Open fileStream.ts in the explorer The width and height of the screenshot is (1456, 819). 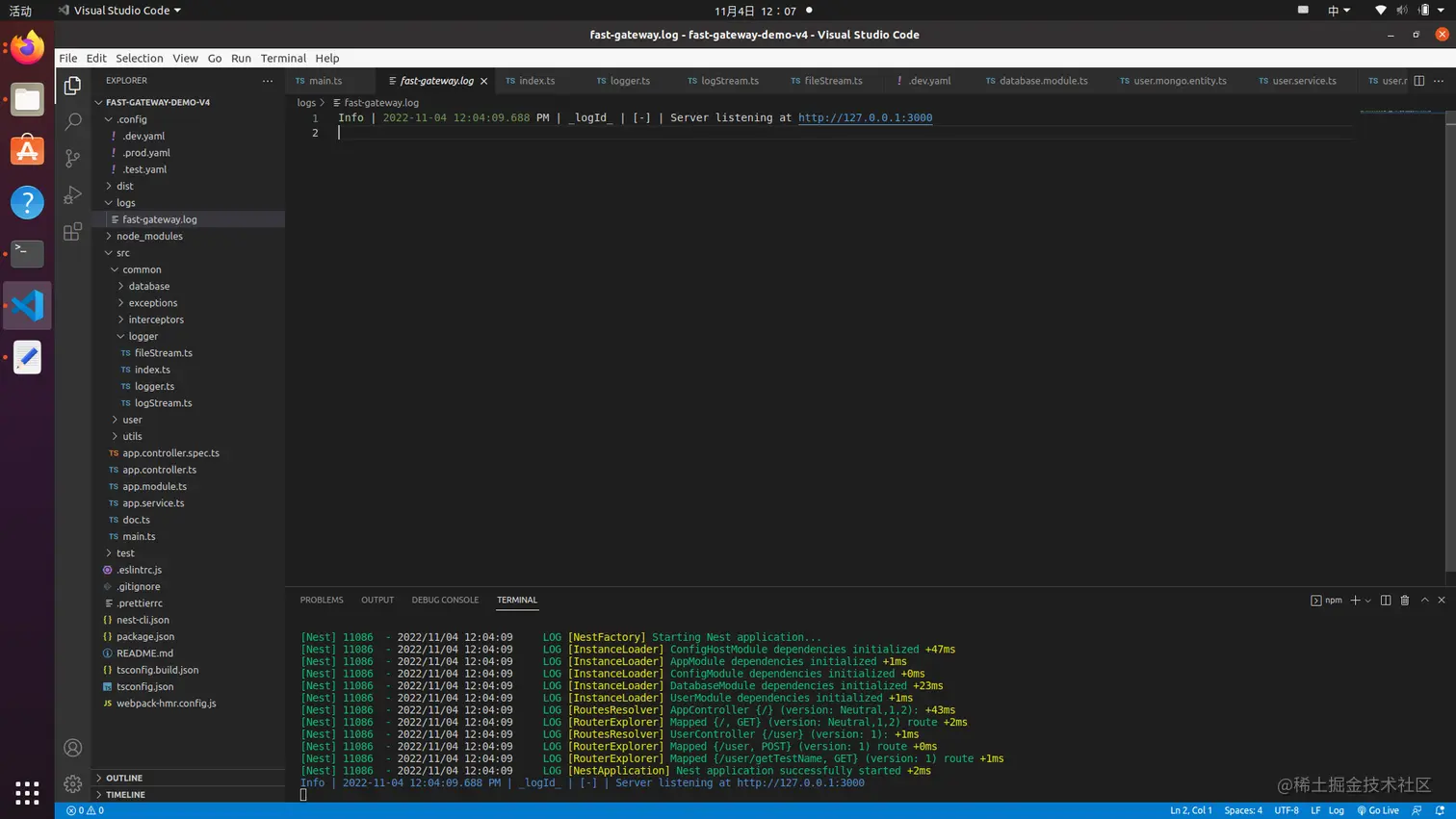pos(163,353)
